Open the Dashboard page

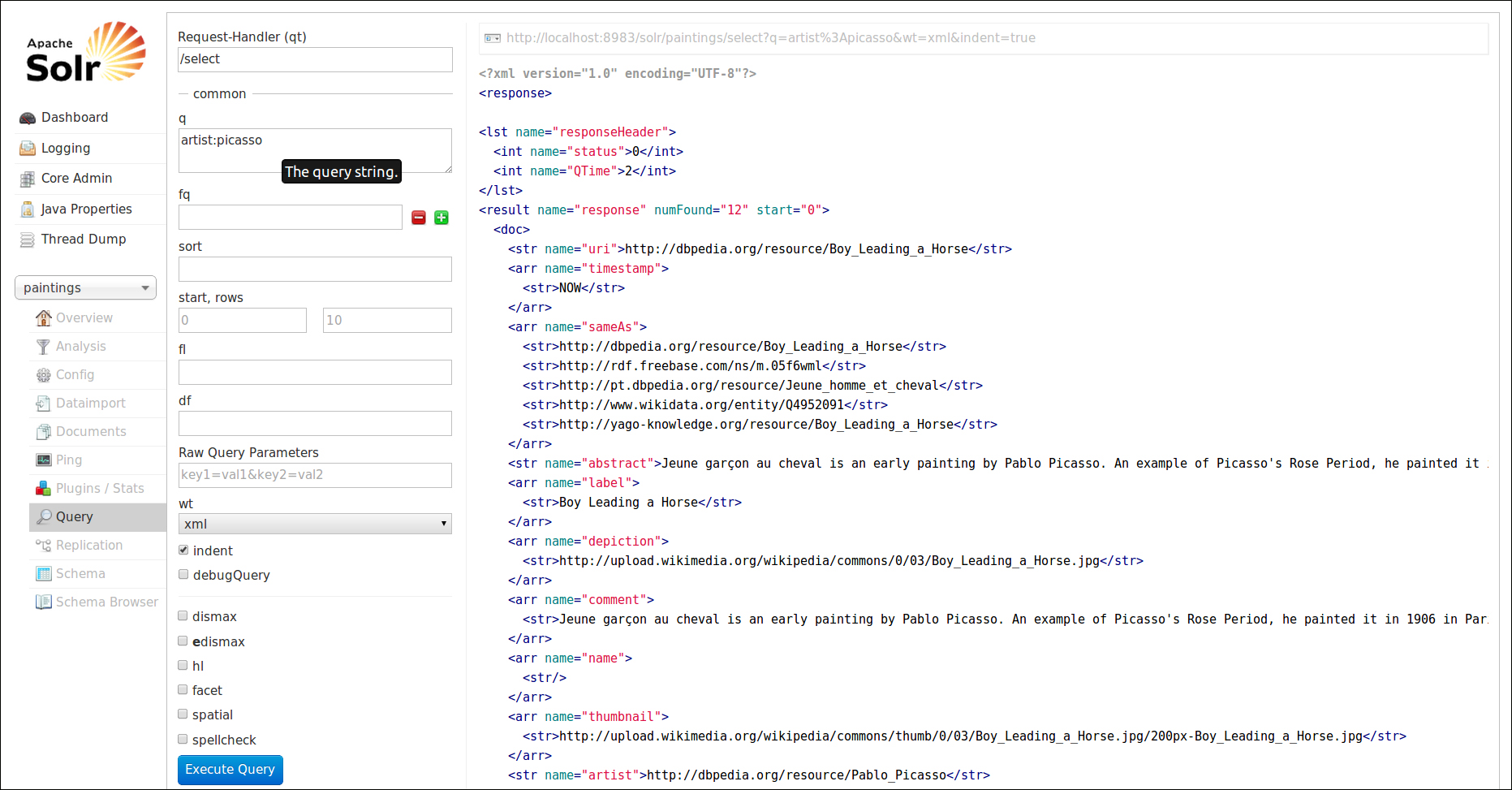[75, 118]
